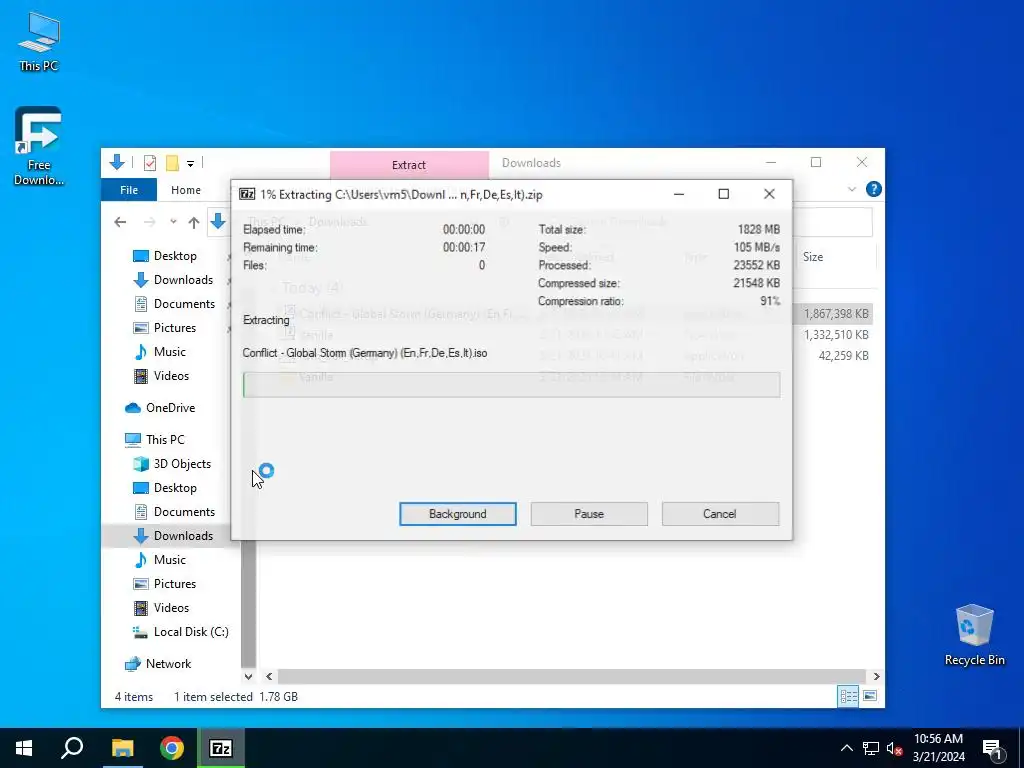Click the 1,867,398 KB size cell
Screen dimensions: 1024x768
point(836,314)
